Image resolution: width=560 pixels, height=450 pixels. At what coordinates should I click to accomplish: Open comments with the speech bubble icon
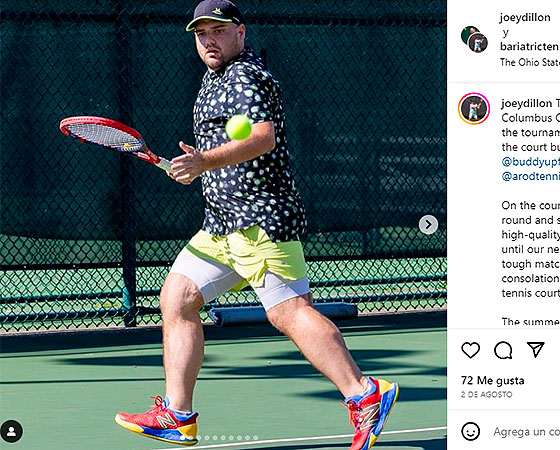tap(503, 350)
